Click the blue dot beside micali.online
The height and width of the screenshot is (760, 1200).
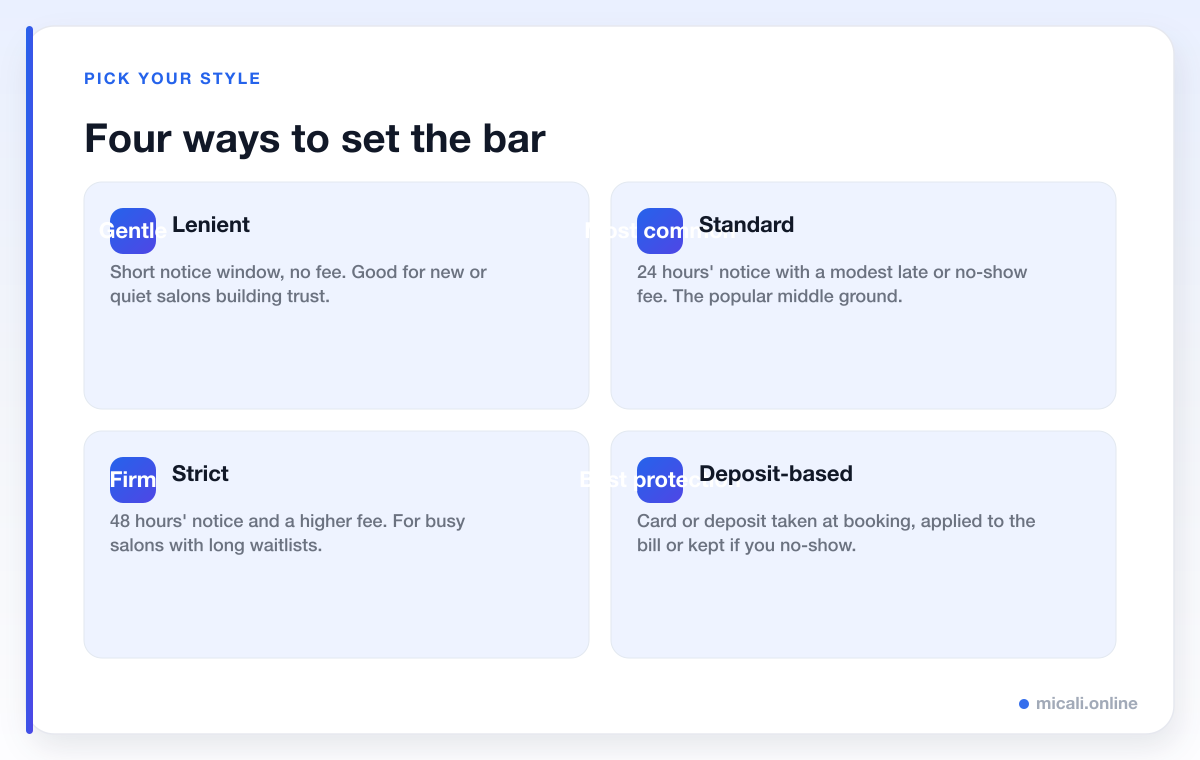(x=1024, y=704)
